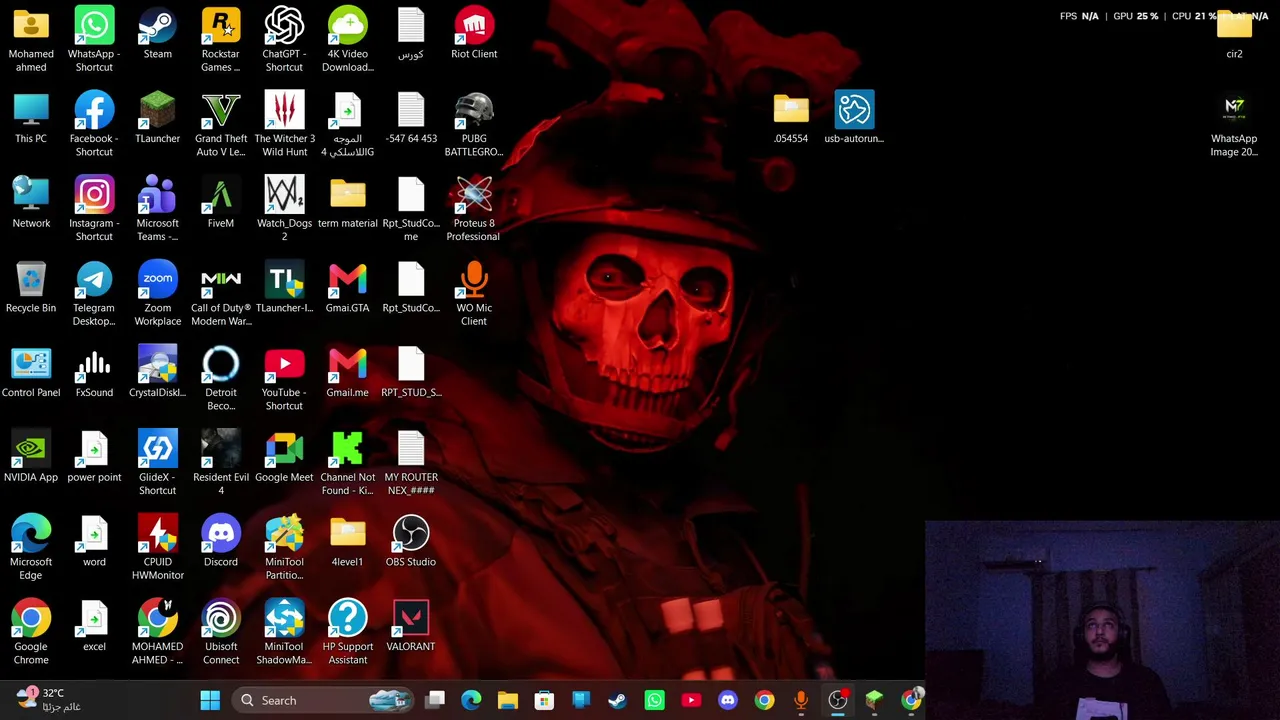Click the WO Mic Client desktop icon
This screenshot has height=720, width=1280.
tap(474, 294)
